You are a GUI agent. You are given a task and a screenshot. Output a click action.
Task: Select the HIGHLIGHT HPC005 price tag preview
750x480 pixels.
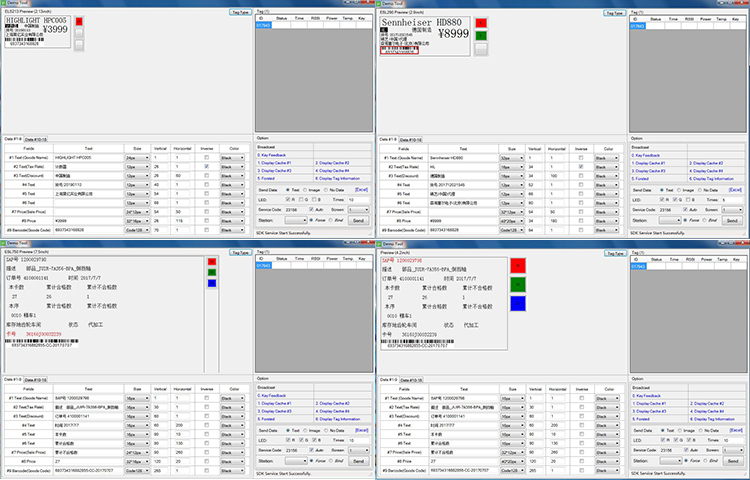click(37, 30)
